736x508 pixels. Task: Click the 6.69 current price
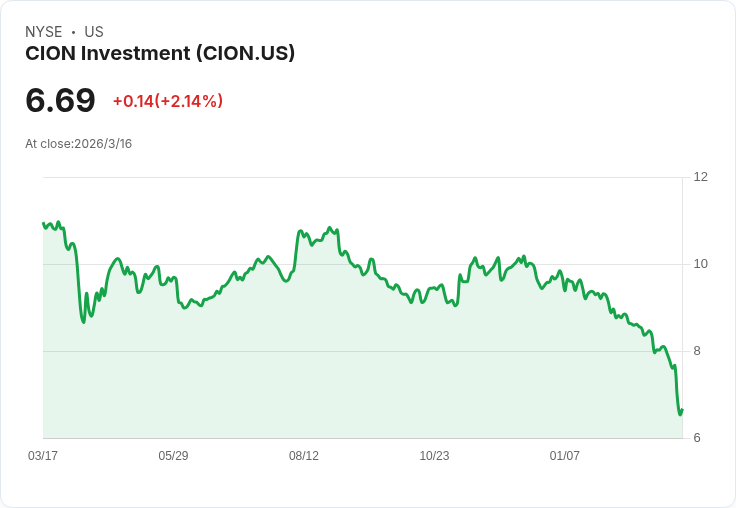[60, 101]
